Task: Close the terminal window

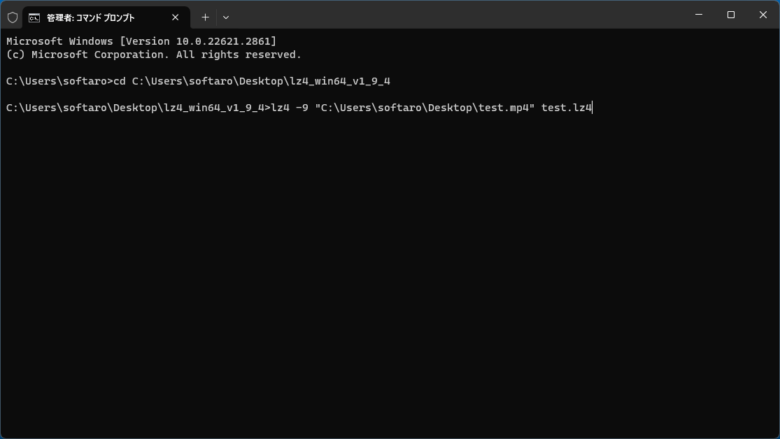Action: click(763, 15)
